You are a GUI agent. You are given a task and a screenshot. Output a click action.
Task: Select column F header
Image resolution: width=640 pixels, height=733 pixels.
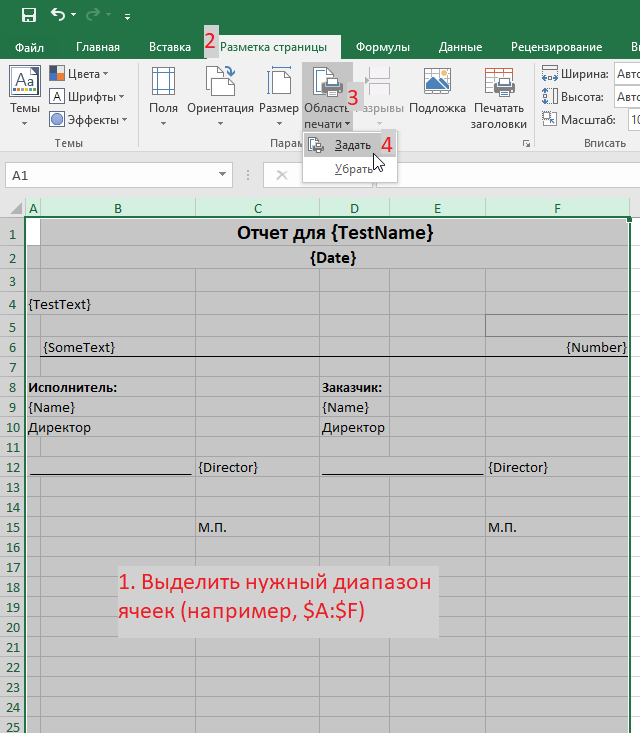pos(557,208)
